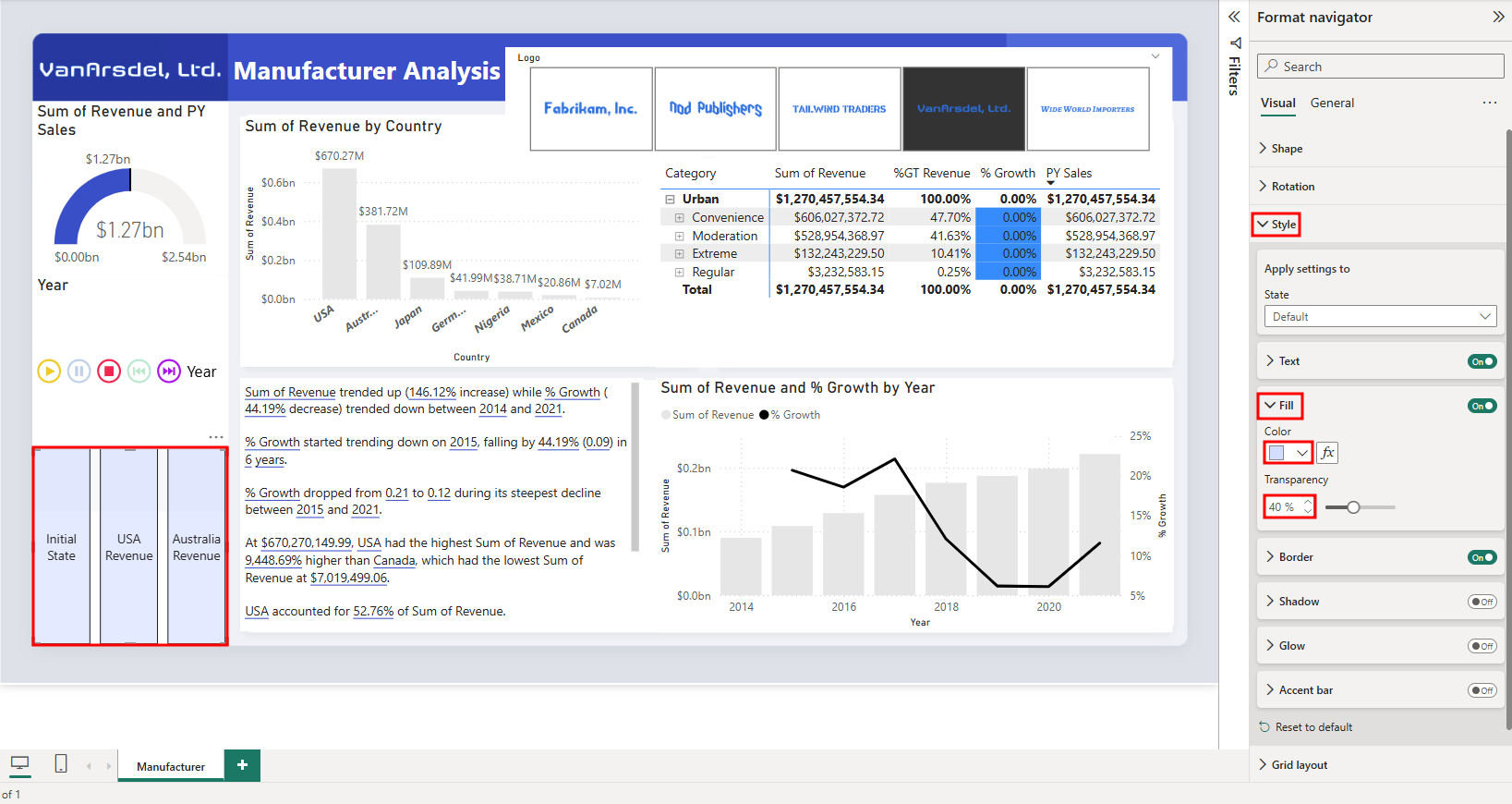The width and height of the screenshot is (1512, 804).
Task: Click the Play button in Year player
Action: pos(49,372)
